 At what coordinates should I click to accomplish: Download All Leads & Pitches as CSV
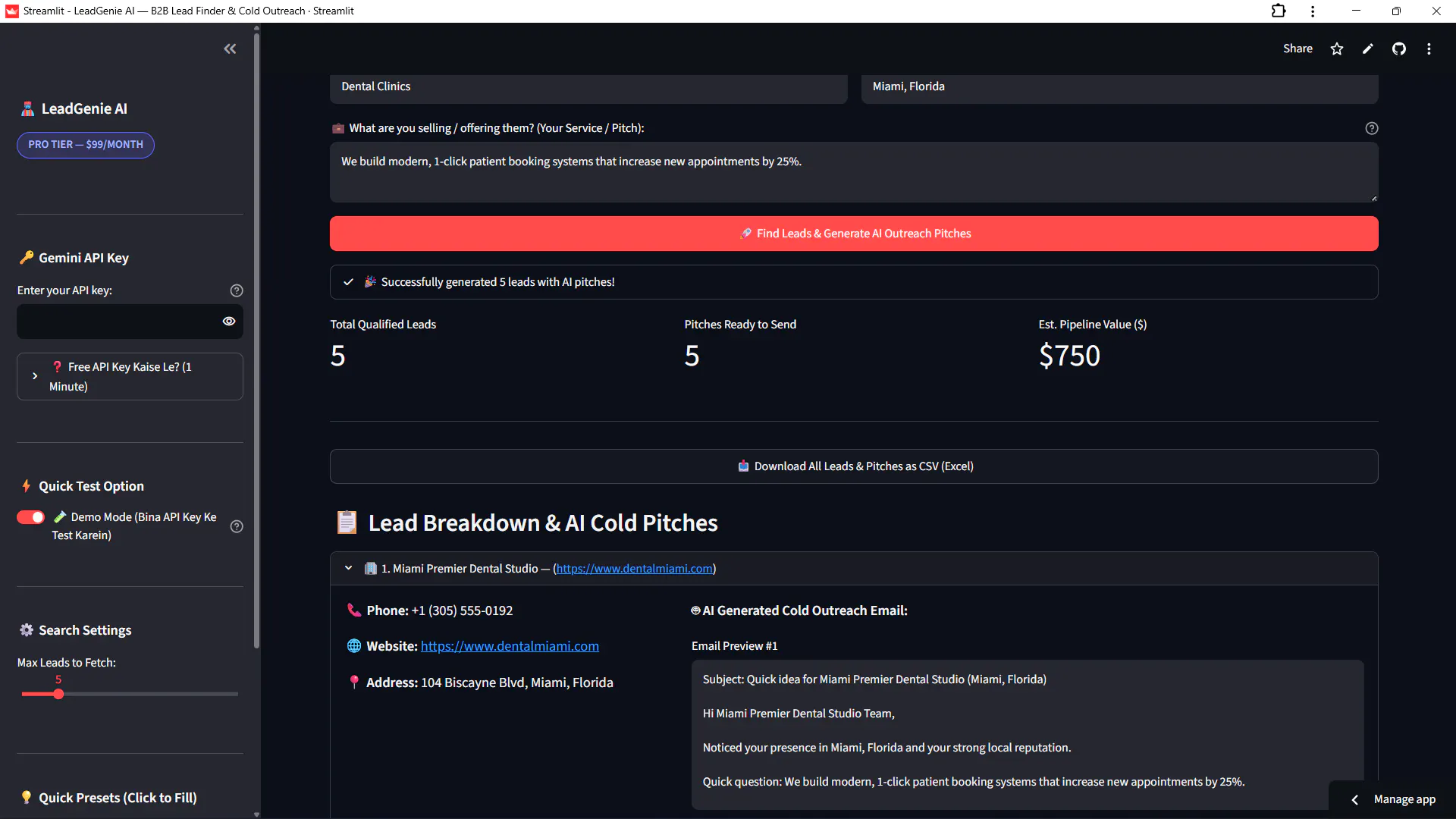[x=854, y=466]
